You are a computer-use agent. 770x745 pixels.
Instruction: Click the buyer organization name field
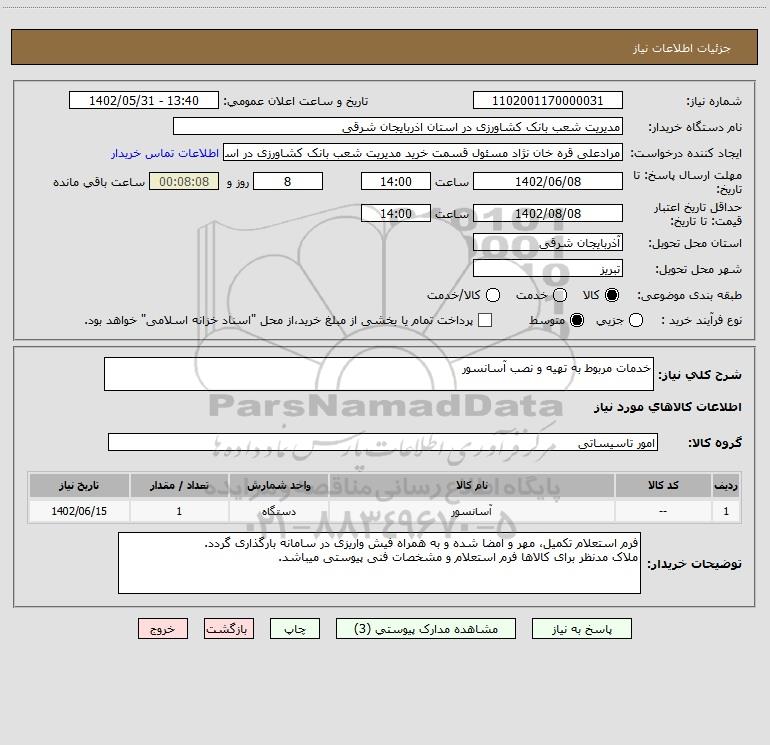(x=398, y=127)
